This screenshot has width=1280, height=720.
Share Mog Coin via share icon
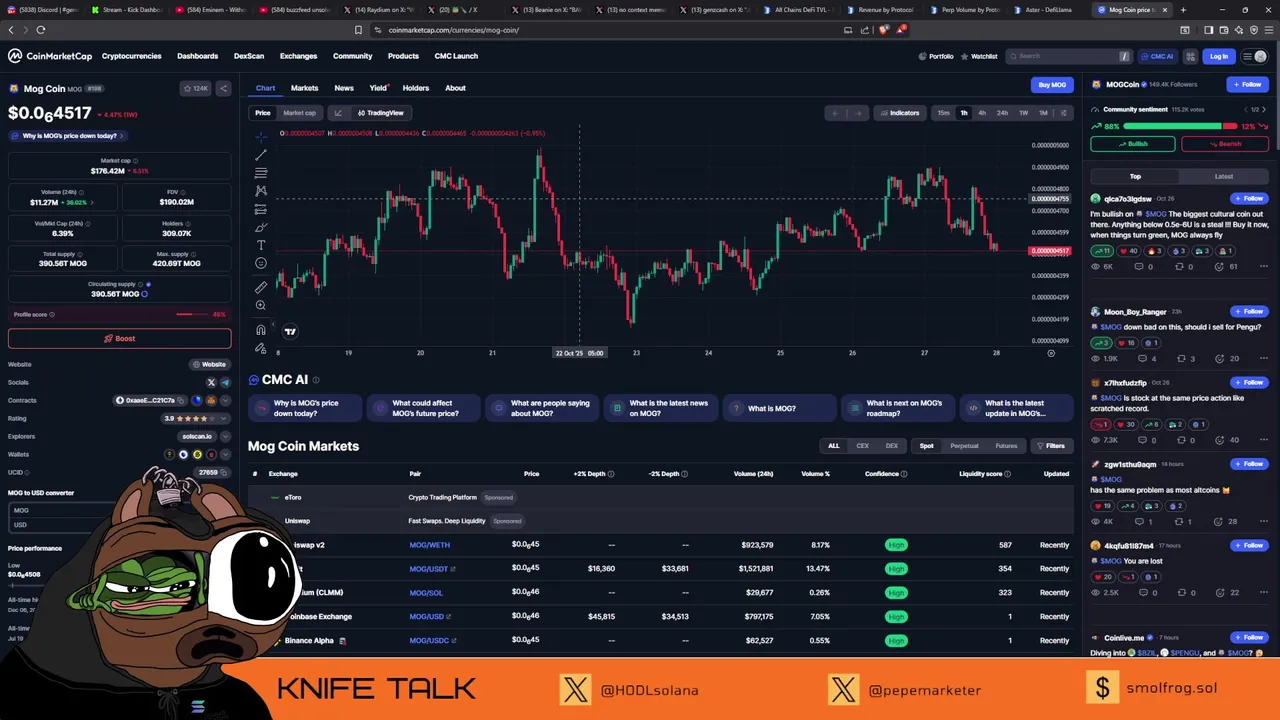click(223, 89)
